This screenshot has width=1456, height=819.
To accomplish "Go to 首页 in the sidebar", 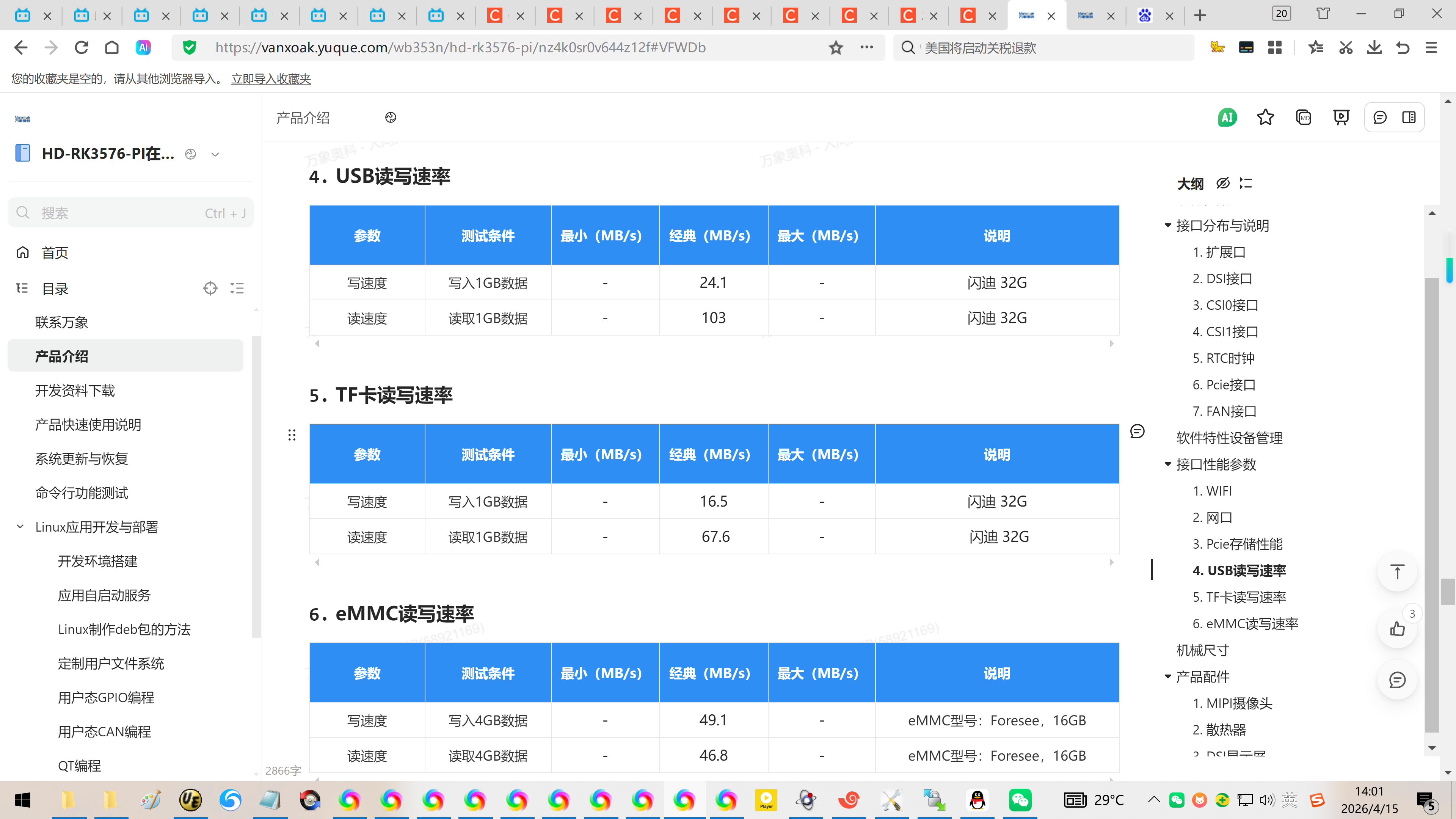I will coord(55,253).
